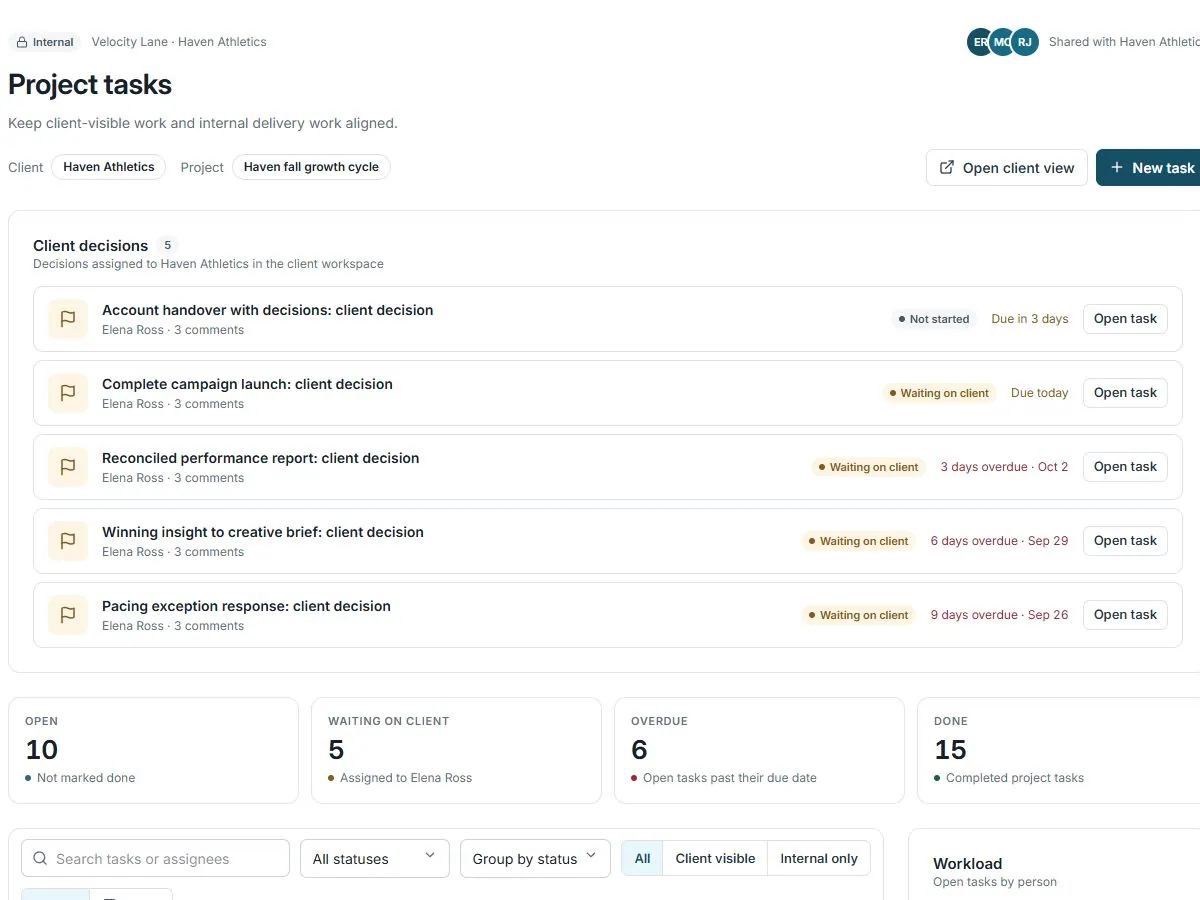
Task: Open the All statuses dropdown
Action: (375, 858)
